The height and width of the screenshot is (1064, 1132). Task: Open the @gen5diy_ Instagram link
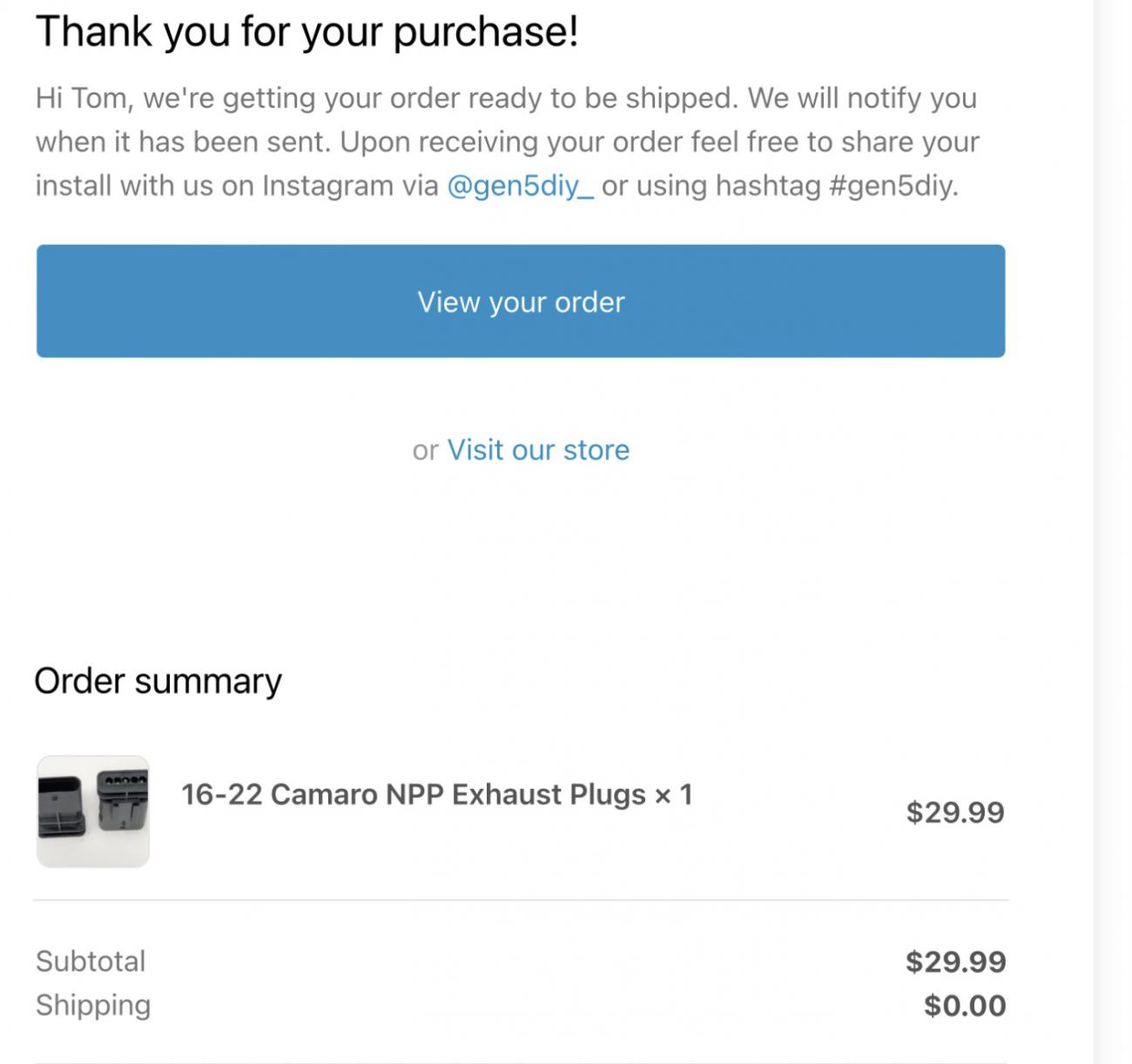tap(520, 185)
